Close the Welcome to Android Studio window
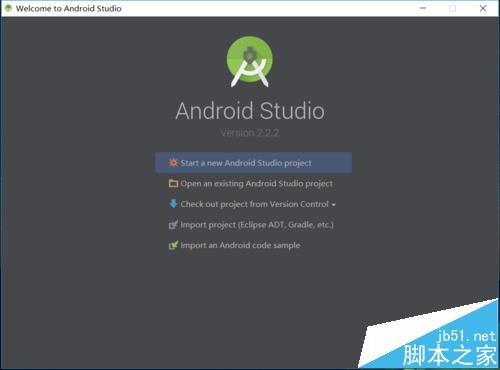 (483, 8)
